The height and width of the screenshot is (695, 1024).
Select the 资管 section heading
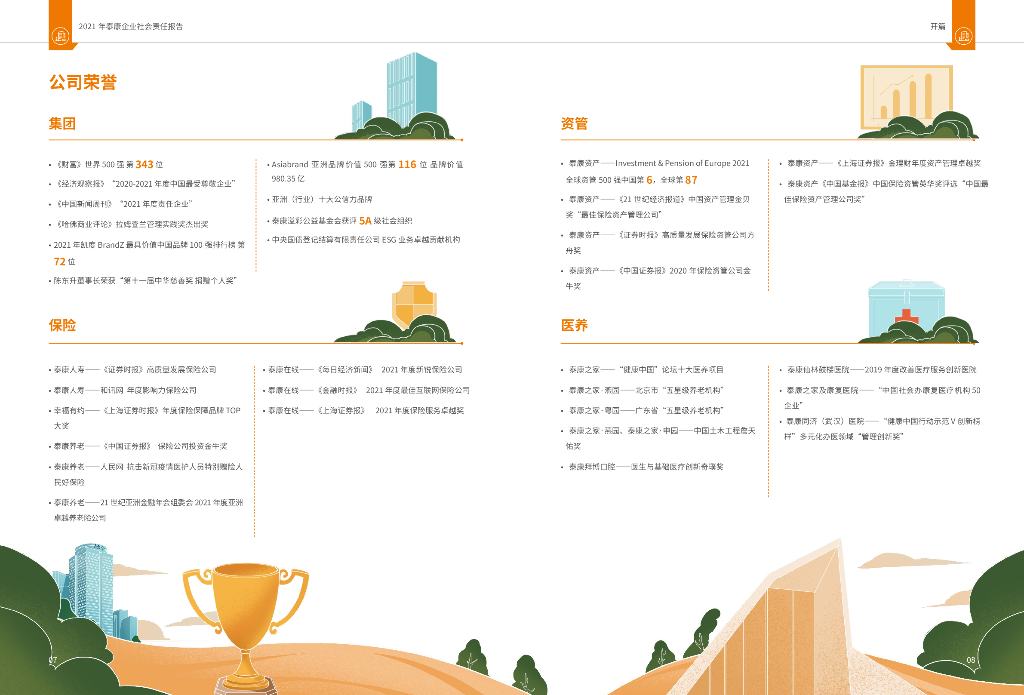coord(574,123)
